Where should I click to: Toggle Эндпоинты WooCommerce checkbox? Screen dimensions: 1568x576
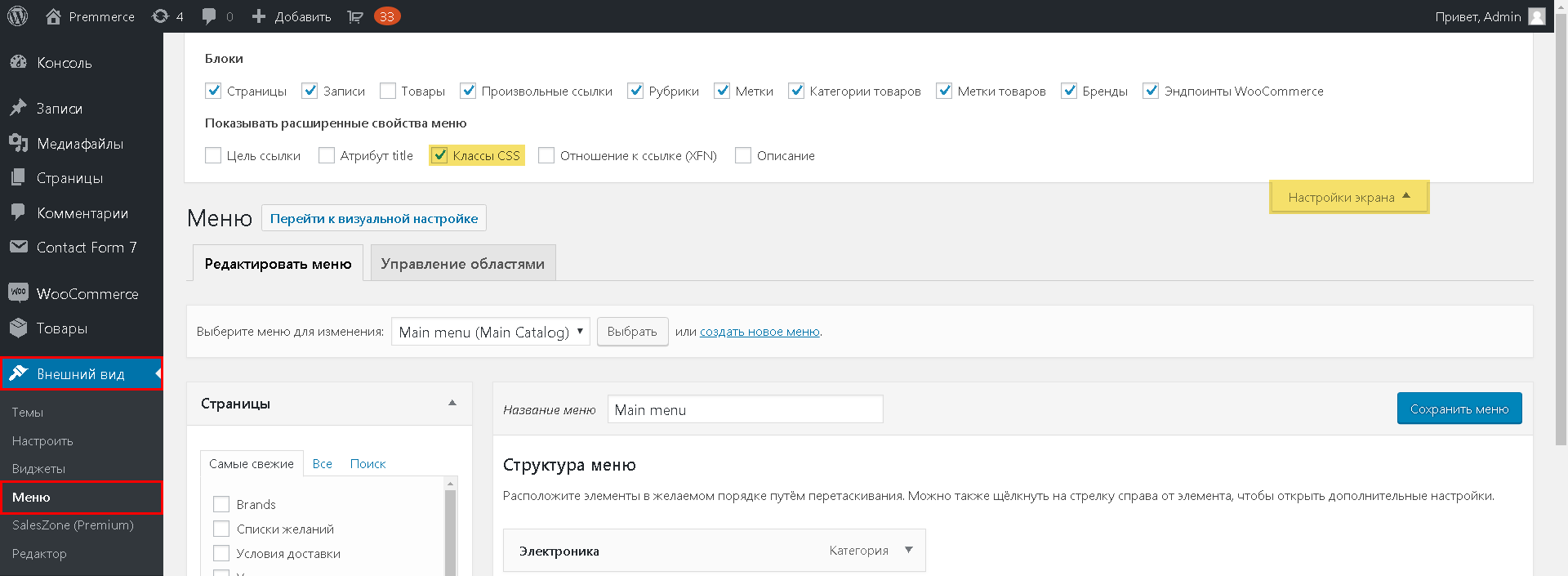(1151, 91)
